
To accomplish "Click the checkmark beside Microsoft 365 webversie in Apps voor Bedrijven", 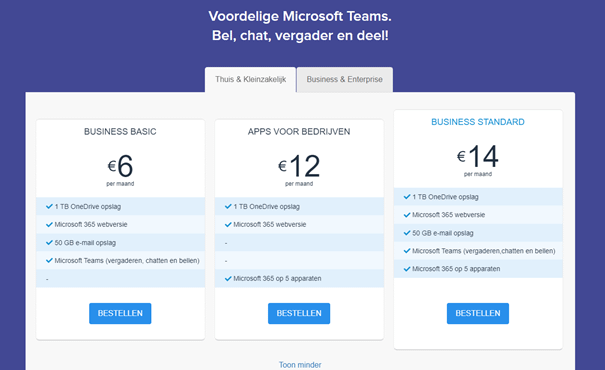I will (228, 225).
